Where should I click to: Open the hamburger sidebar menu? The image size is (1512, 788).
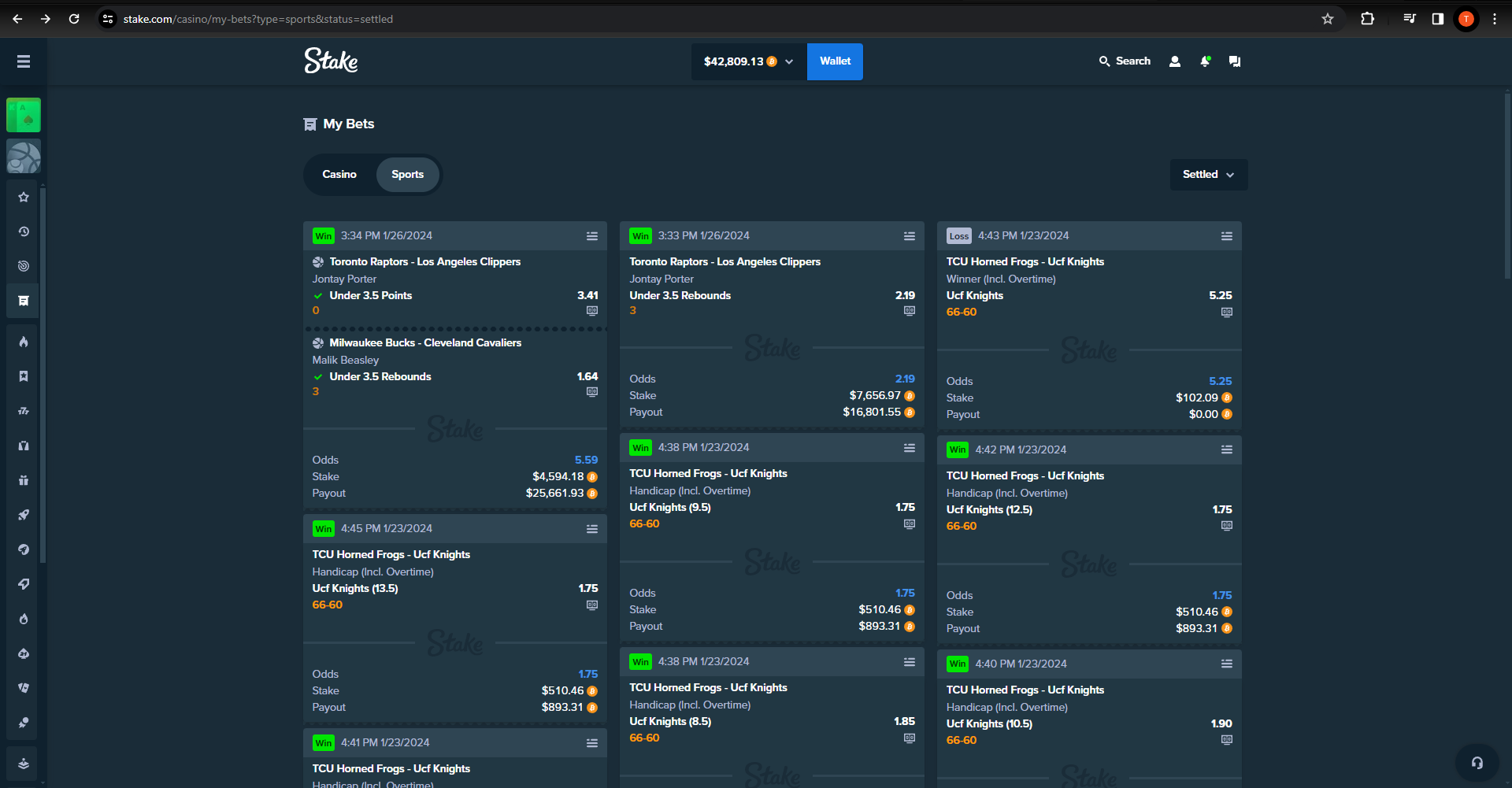[24, 61]
